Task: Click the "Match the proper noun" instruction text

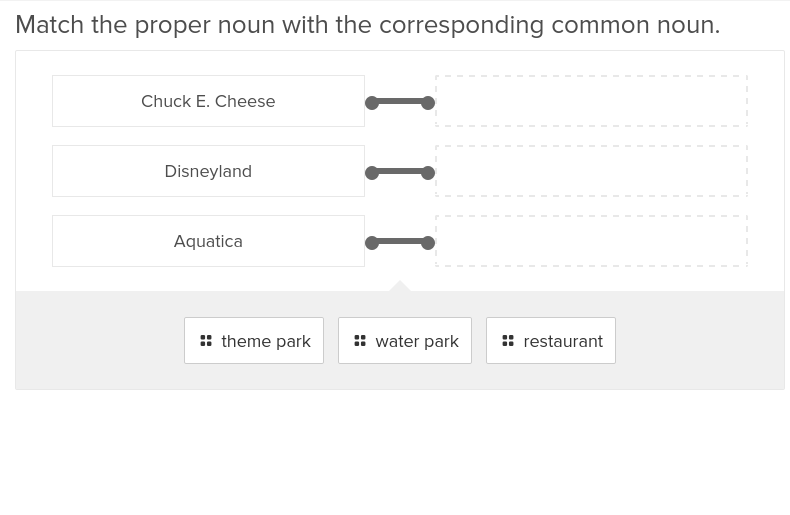Action: (x=367, y=25)
